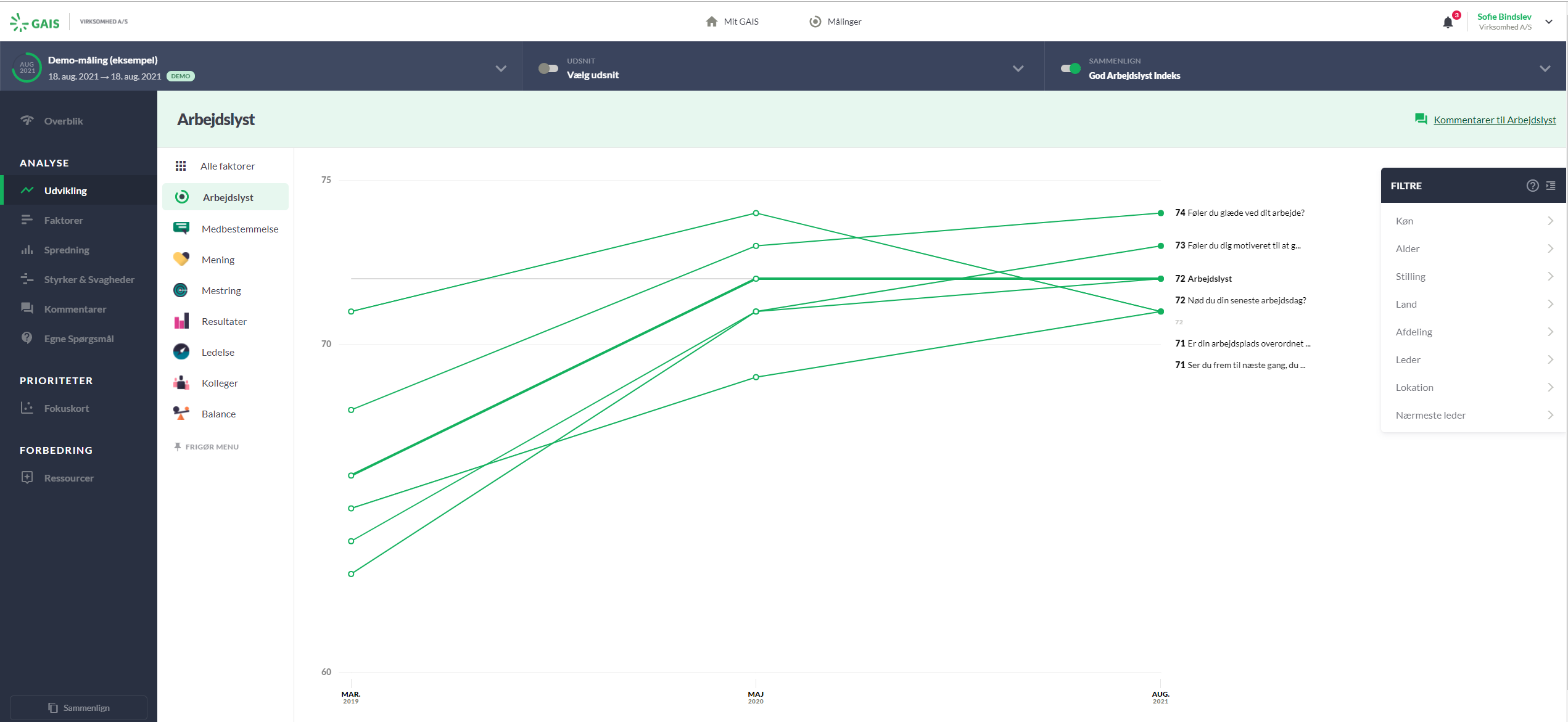Open the Balance seesaw factor icon
The image size is (1568, 722).
click(x=181, y=413)
